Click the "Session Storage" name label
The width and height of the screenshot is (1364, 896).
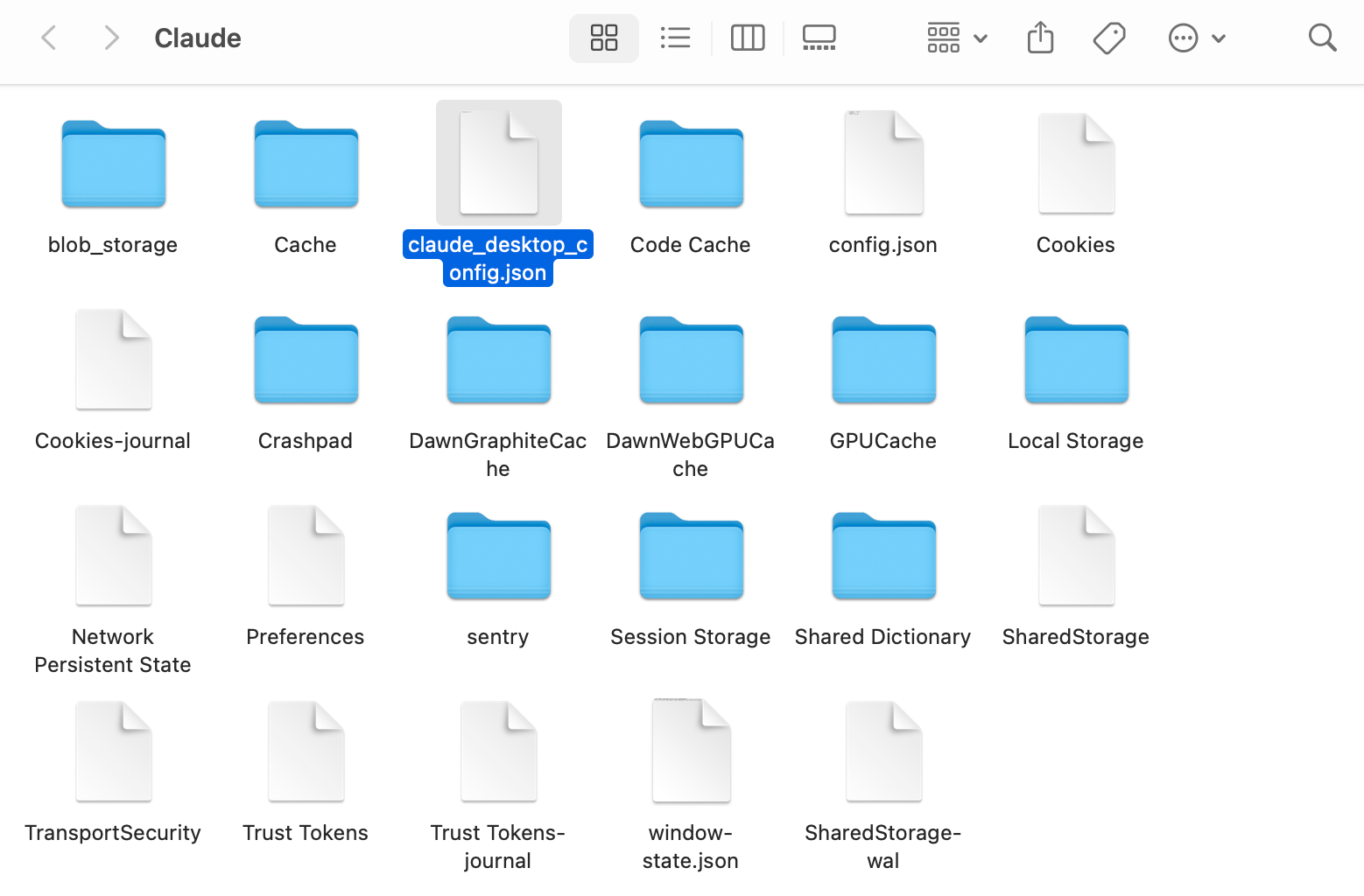(x=691, y=637)
